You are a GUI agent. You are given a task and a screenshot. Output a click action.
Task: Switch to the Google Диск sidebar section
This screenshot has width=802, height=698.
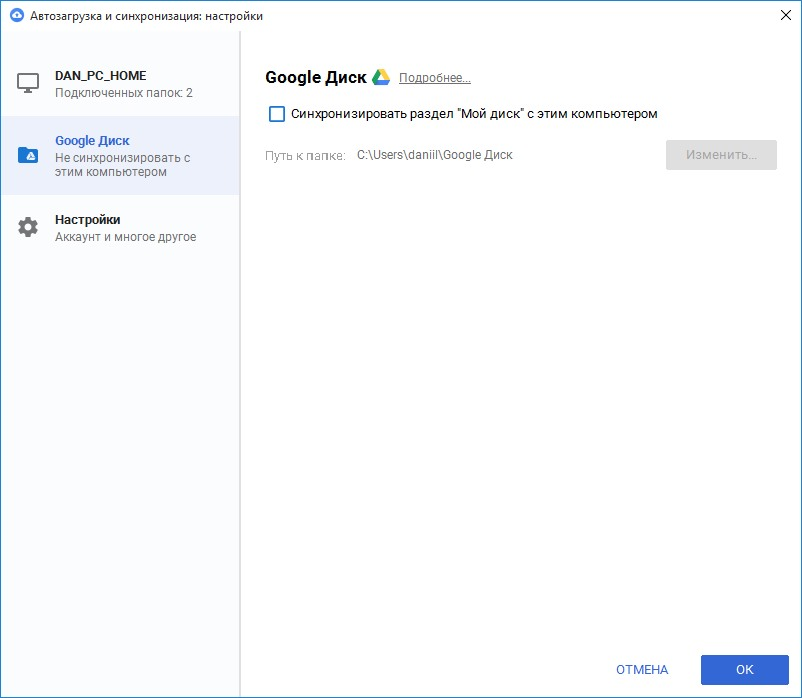coord(92,141)
